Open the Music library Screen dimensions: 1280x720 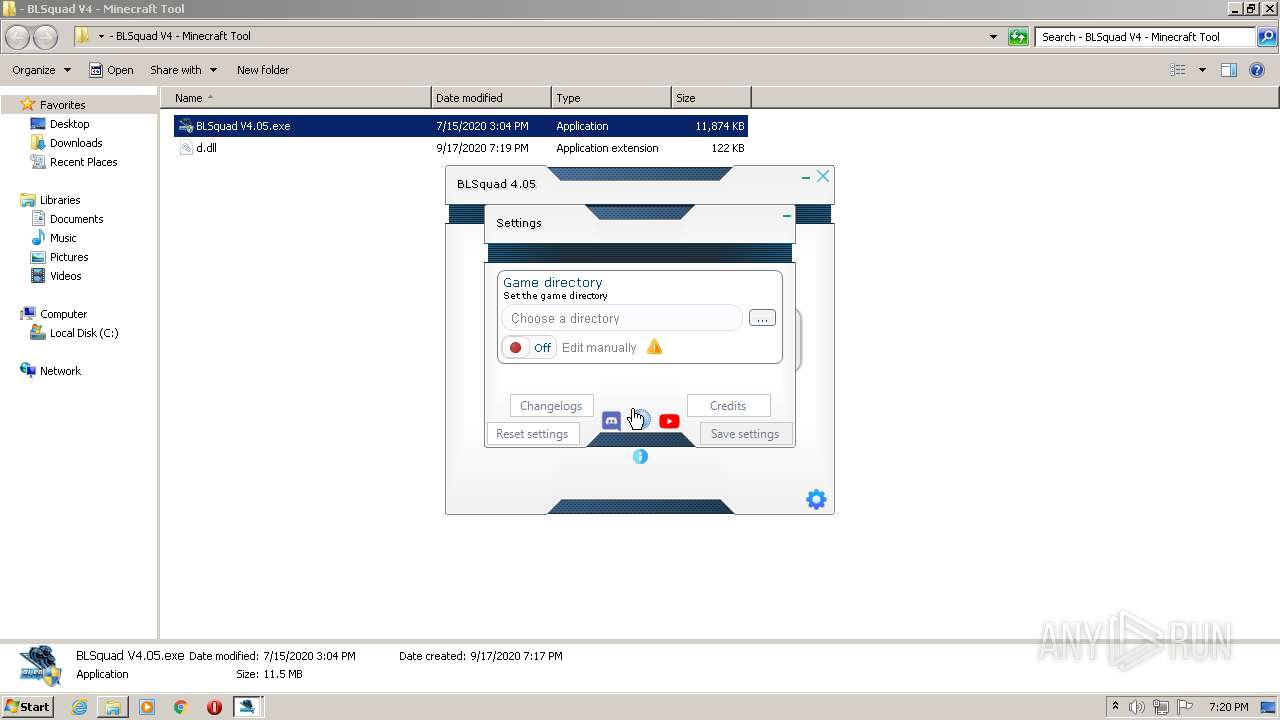click(x=63, y=238)
